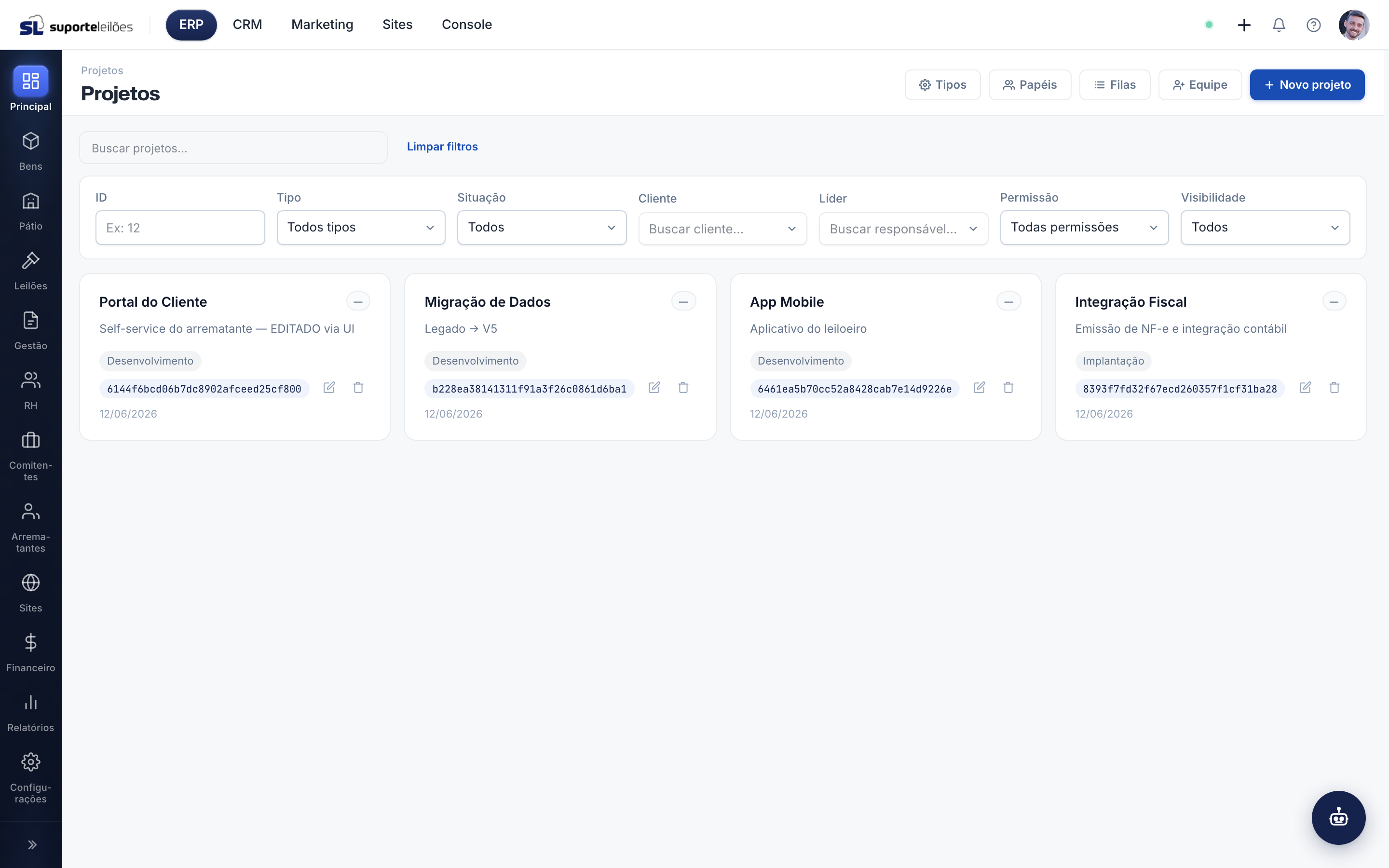Open the Tipos settings button
This screenshot has width=1389, height=868.
(x=942, y=85)
